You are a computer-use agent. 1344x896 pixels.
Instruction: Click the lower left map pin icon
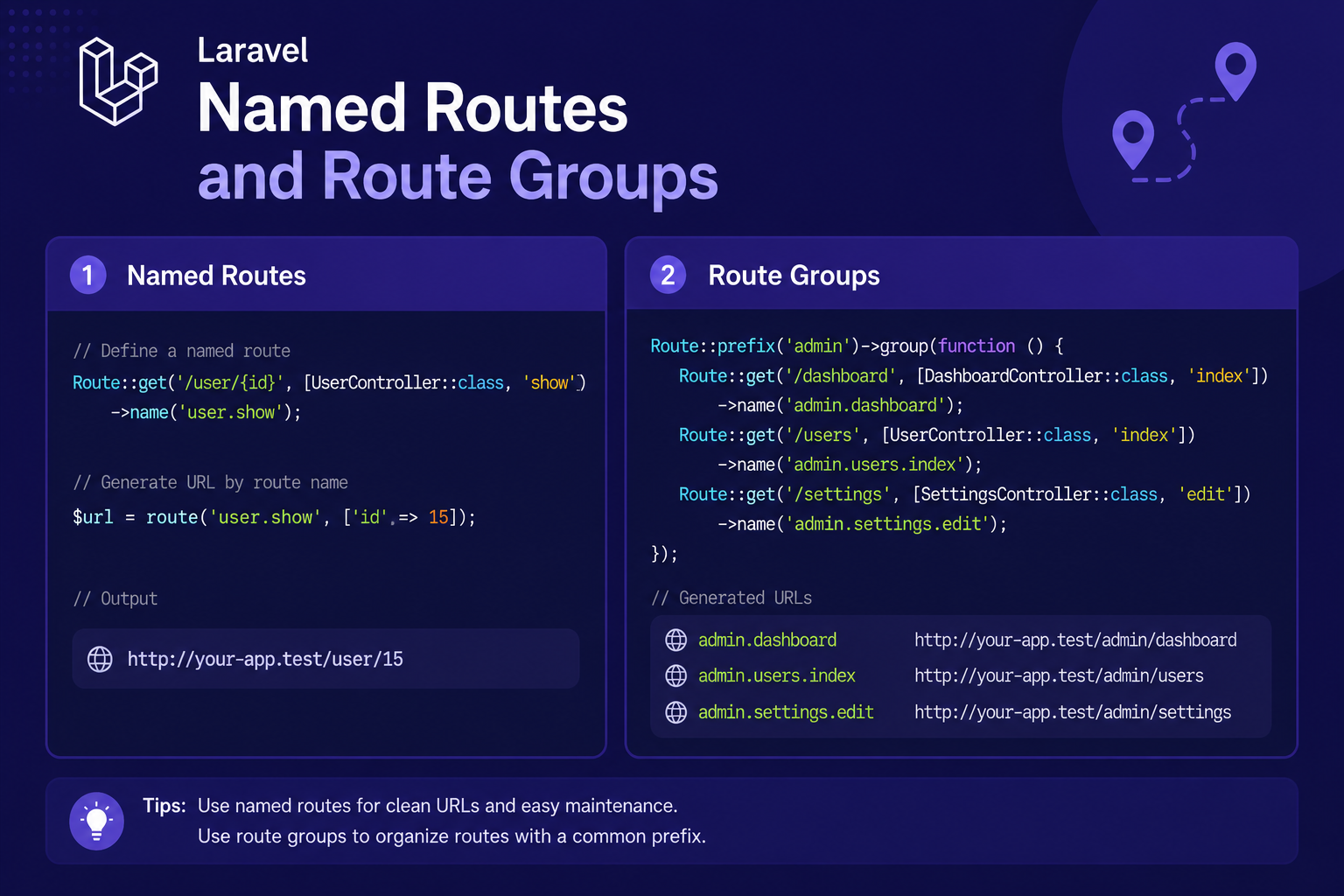1133,139
